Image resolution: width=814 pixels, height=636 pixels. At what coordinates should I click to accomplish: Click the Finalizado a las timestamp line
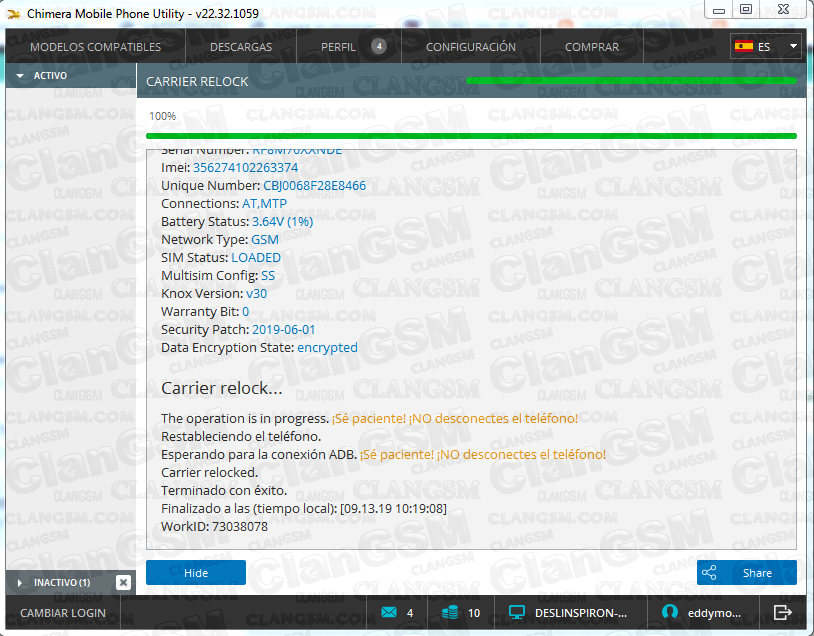point(304,509)
